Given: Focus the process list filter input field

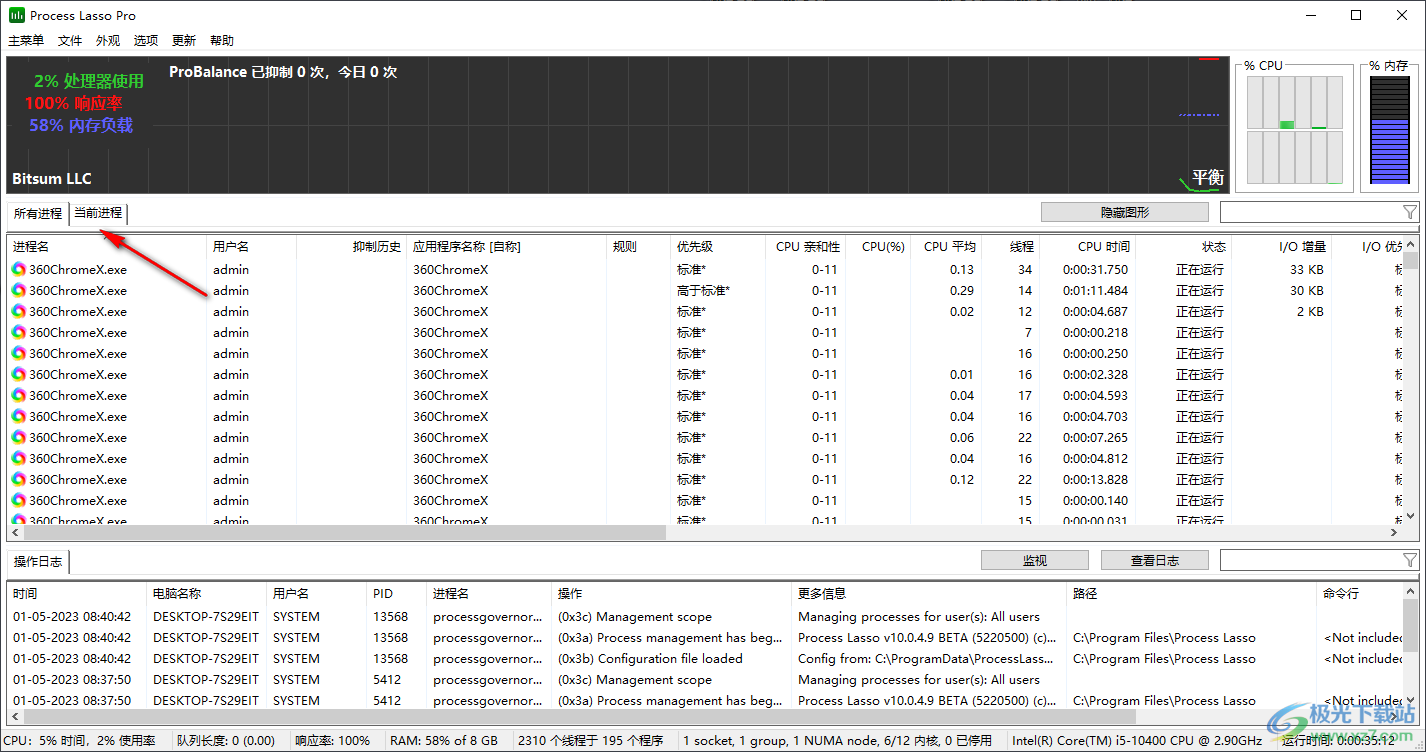Looking at the screenshot, I should (x=1311, y=212).
